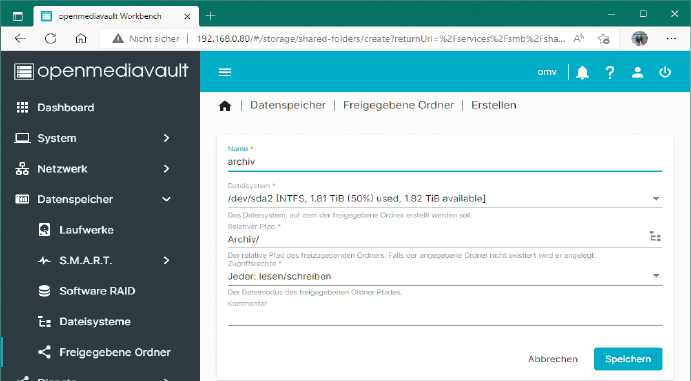
Task: Click the Kommentar text field
Action: coord(445,316)
